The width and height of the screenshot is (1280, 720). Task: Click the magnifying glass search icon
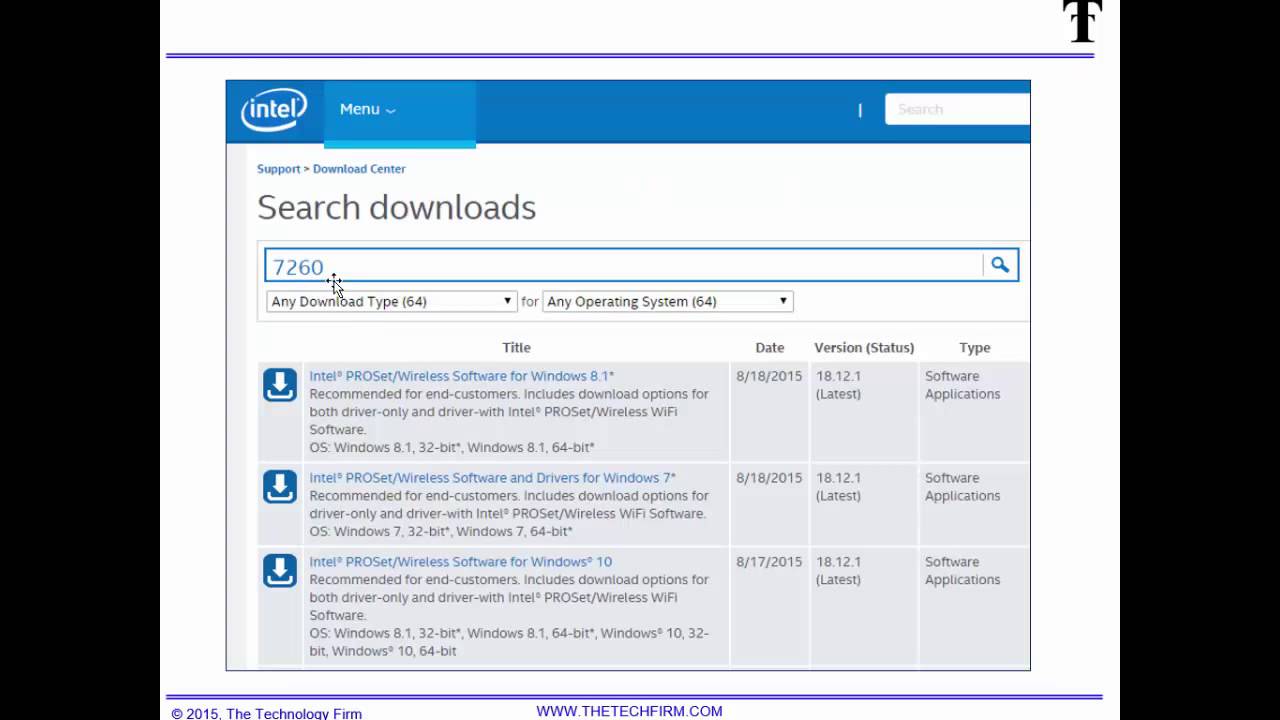pyautogui.click(x=1000, y=265)
